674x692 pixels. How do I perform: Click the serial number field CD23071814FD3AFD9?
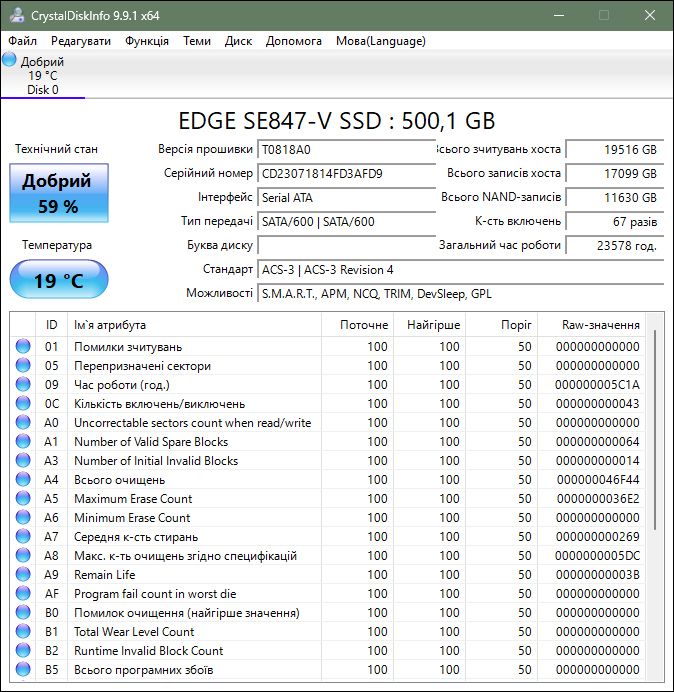click(346, 173)
